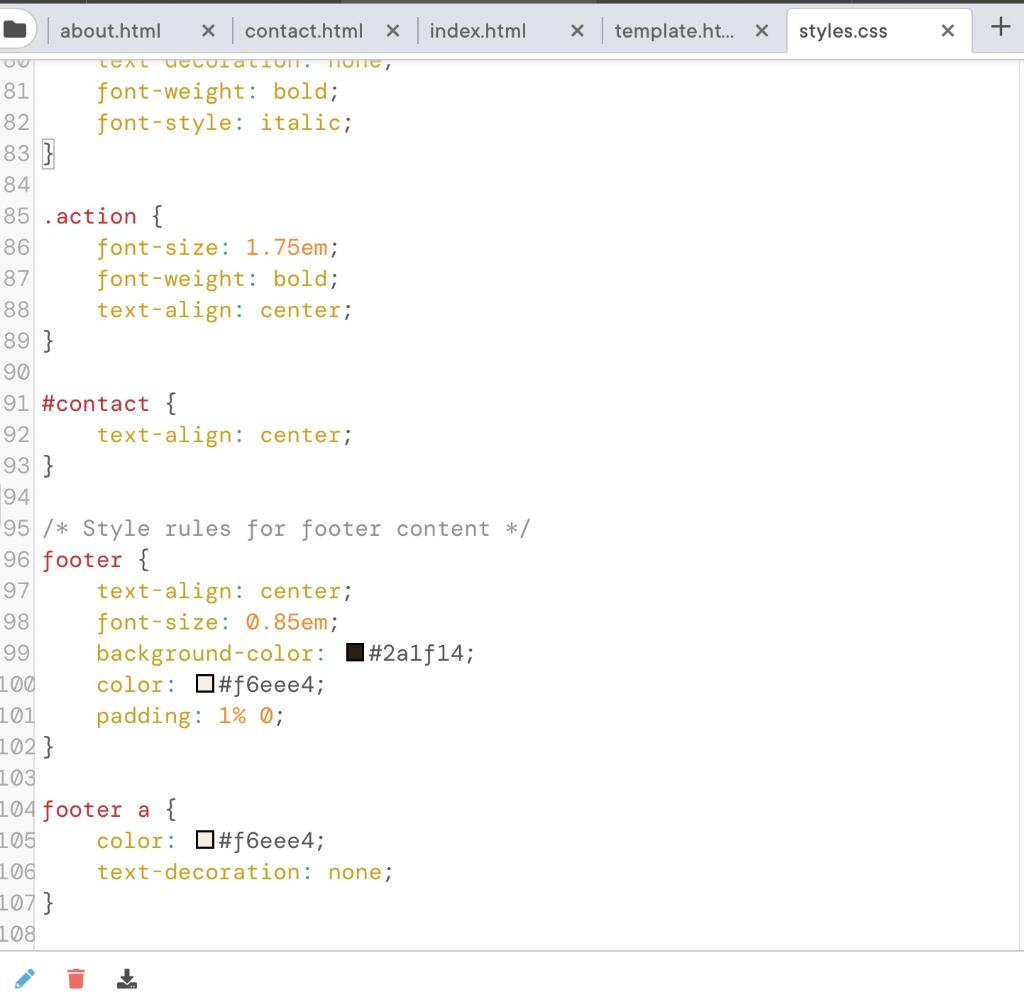Delete the file using trash icon
1024x1007 pixels.
(76, 978)
